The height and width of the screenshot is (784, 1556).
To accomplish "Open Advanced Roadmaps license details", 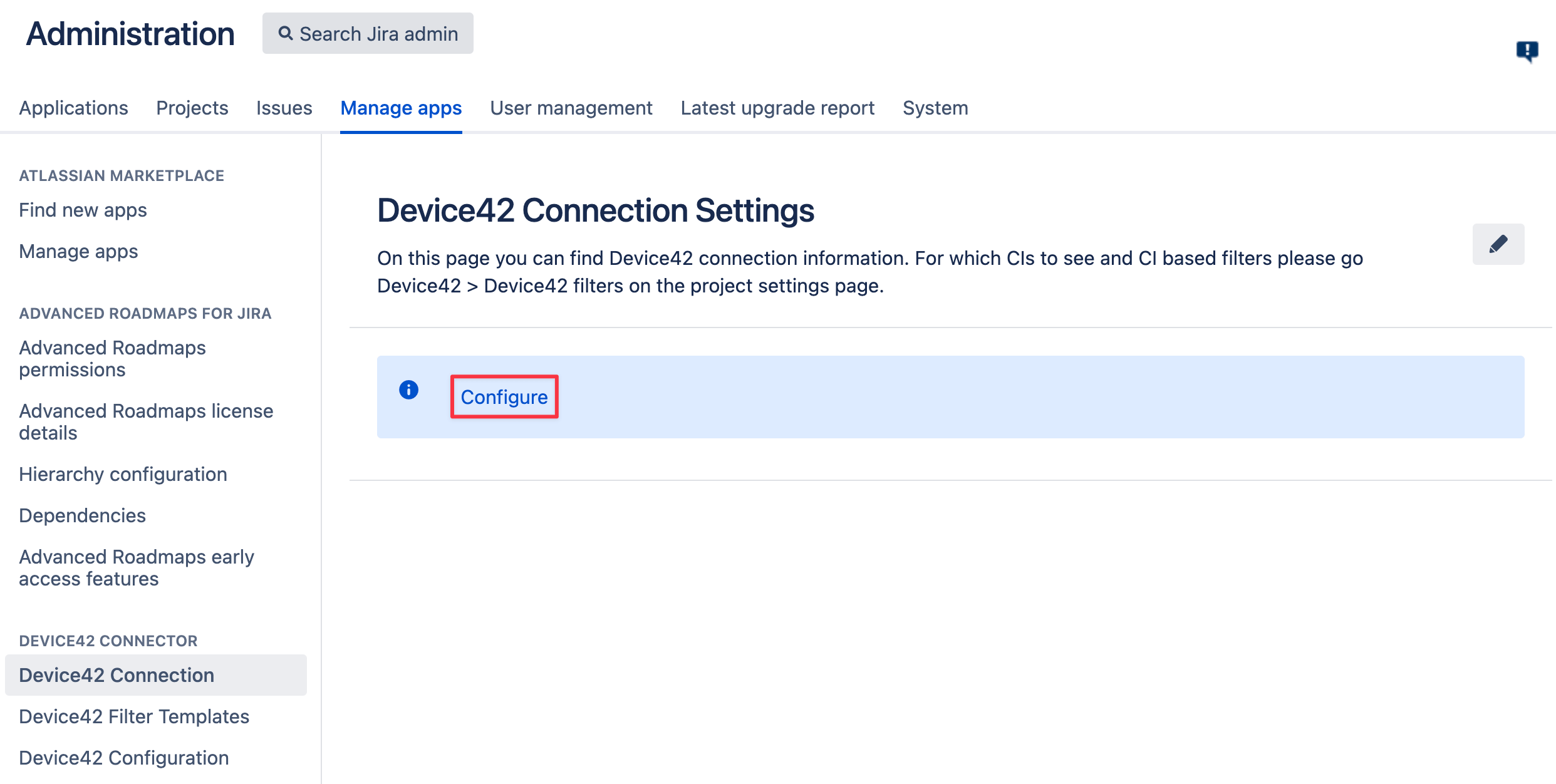I will click(146, 421).
